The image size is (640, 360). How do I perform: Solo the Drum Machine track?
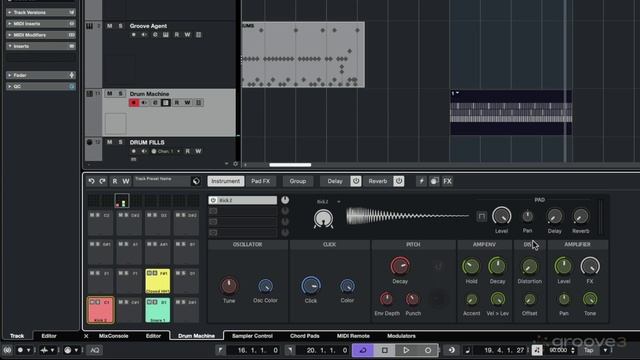point(120,93)
